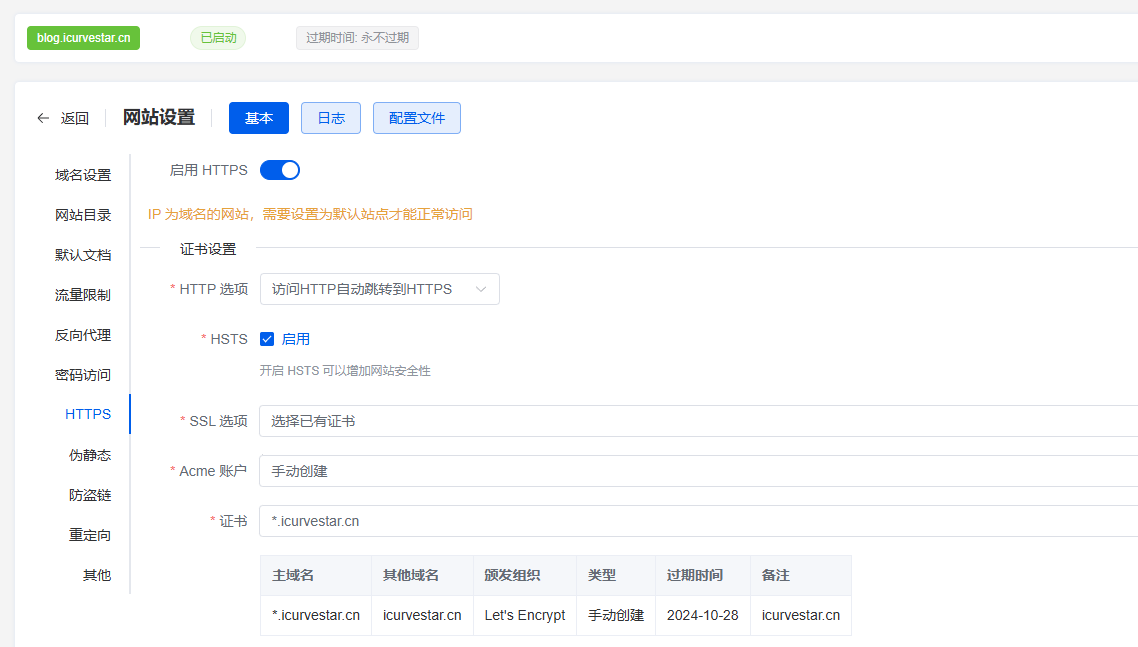The width and height of the screenshot is (1138, 647).
Task: Open the Acme 账户 dropdown
Action: (697, 471)
